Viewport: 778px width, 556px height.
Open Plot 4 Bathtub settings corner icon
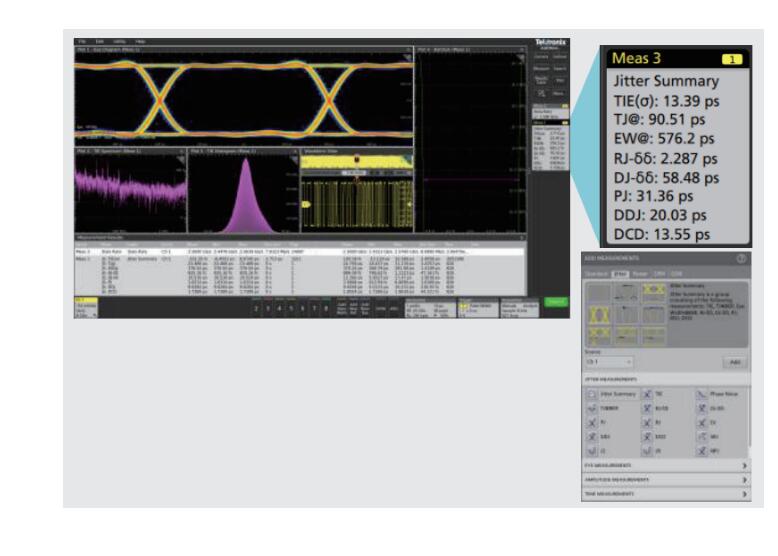[520, 58]
